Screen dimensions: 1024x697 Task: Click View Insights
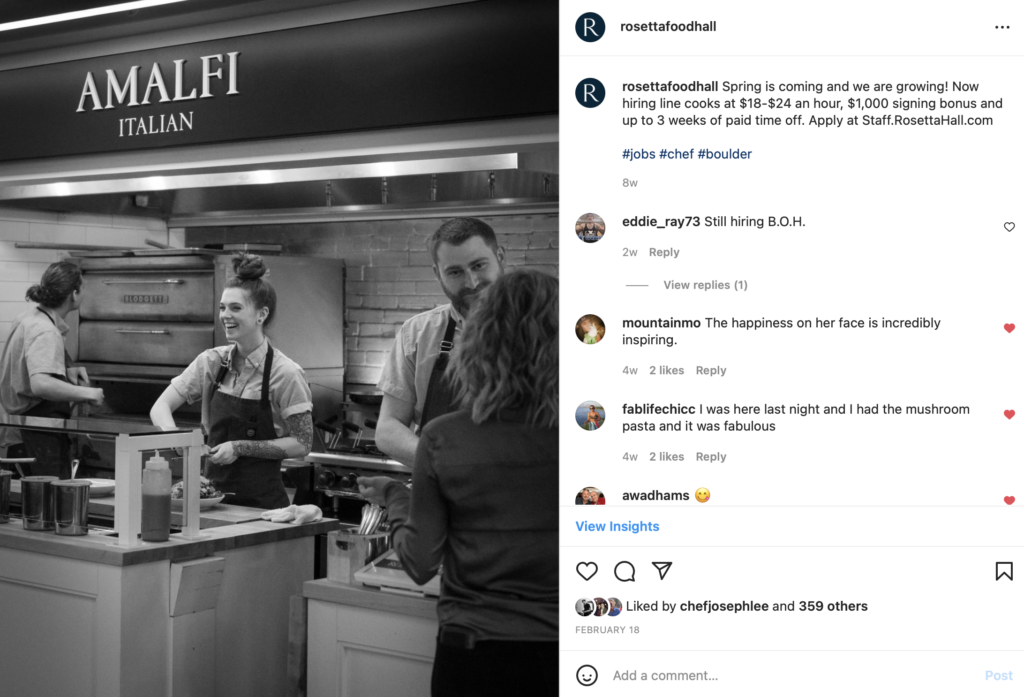617,526
